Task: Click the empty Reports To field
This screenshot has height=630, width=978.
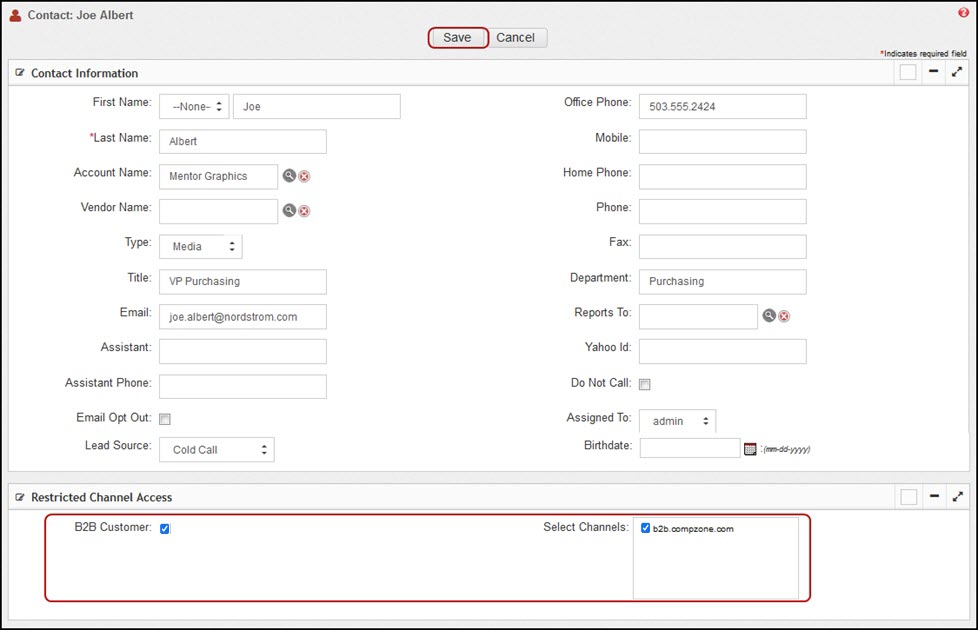Action: [698, 317]
